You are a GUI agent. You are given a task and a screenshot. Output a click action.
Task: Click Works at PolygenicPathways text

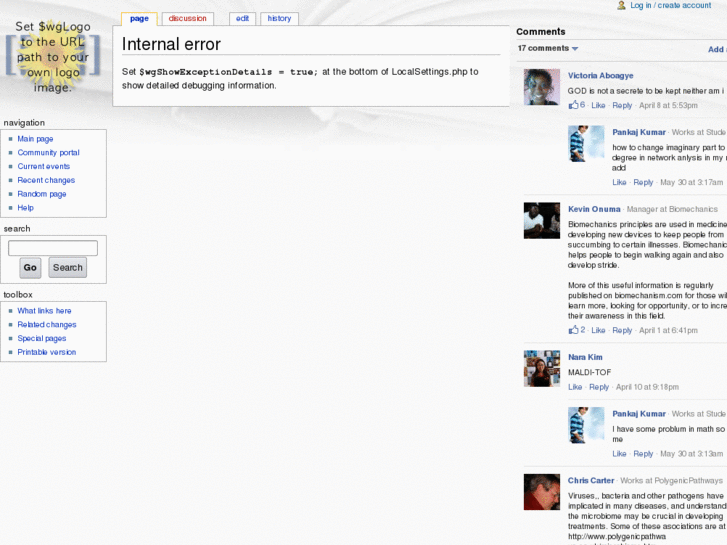click(671, 481)
